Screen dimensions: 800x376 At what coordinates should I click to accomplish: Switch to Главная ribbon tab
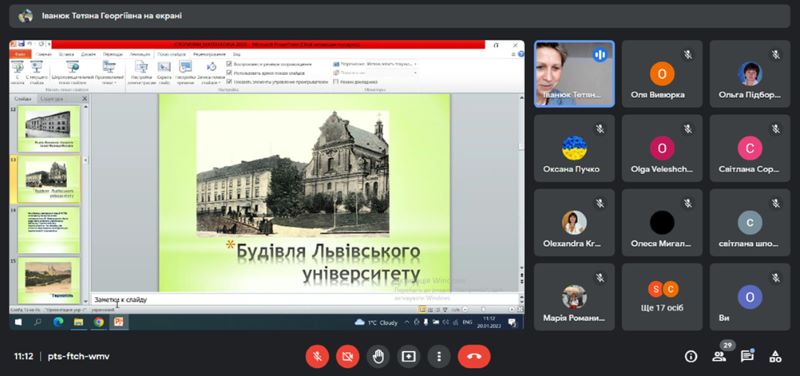tap(44, 54)
